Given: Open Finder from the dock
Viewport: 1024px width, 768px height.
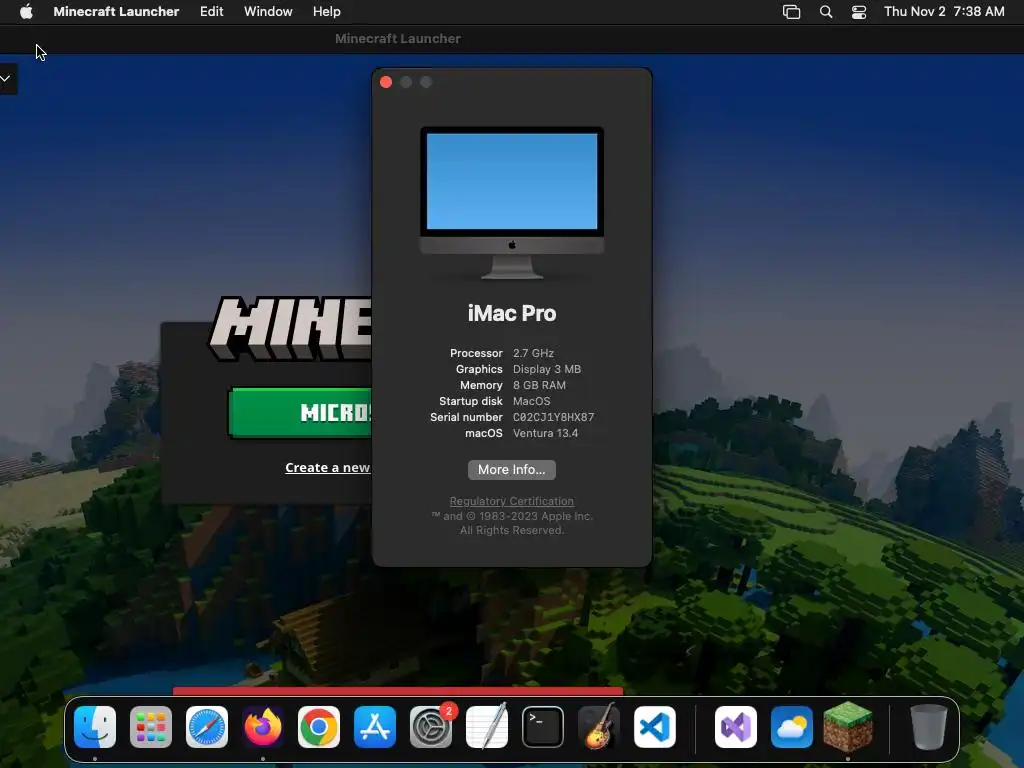Looking at the screenshot, I should (95, 727).
